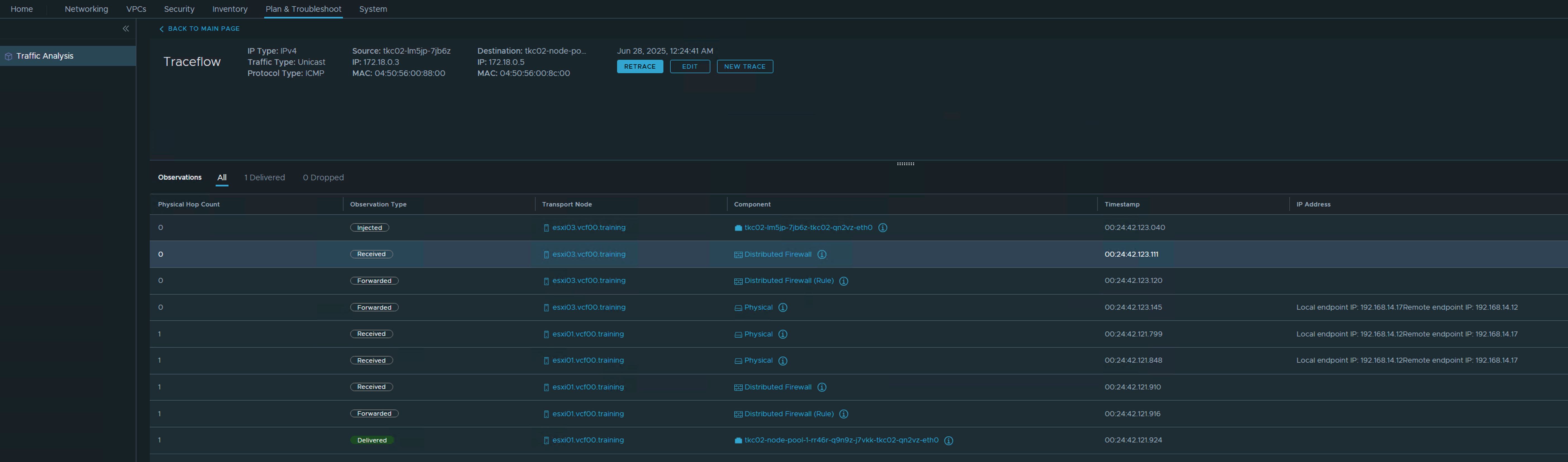Click the IP Address column header
1568x462 pixels.
click(x=1313, y=204)
